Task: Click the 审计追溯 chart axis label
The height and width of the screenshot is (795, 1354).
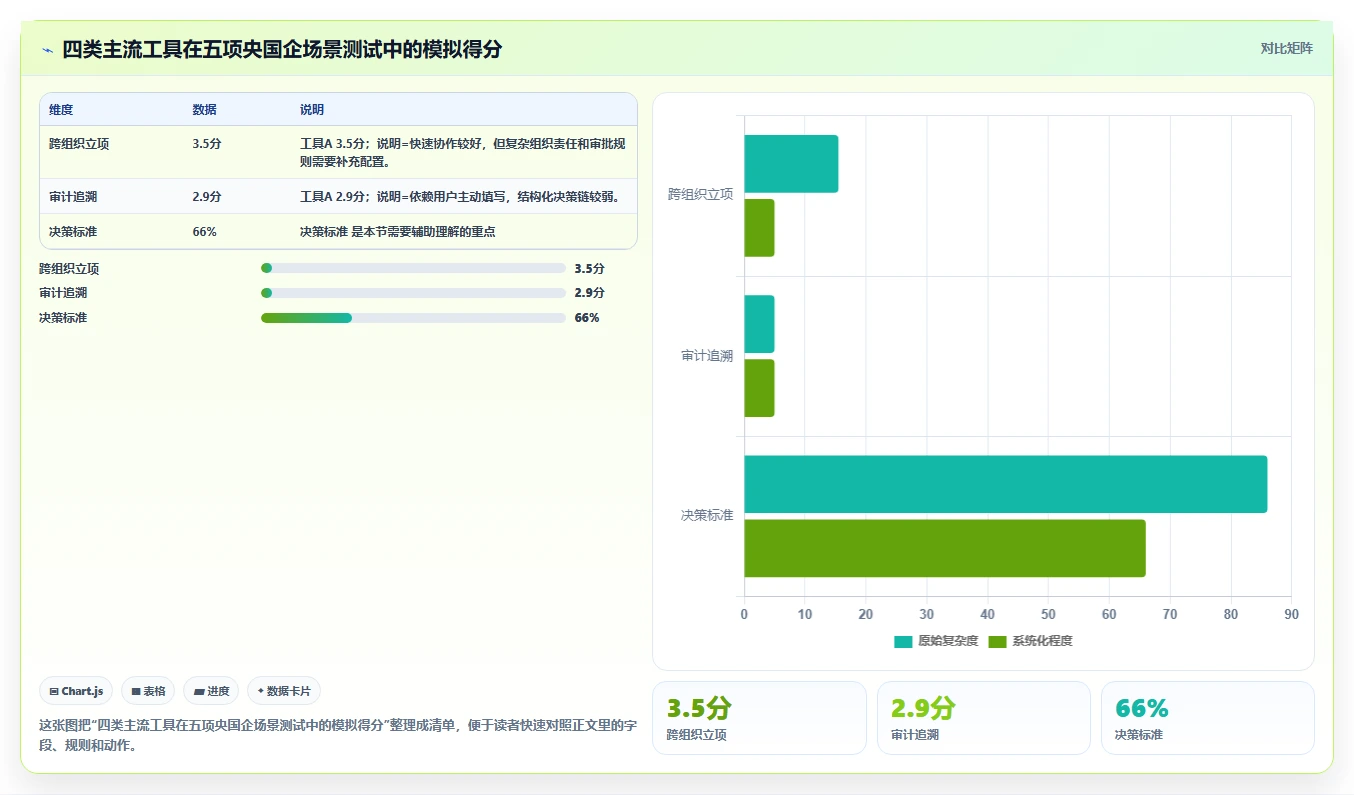Action: point(707,355)
